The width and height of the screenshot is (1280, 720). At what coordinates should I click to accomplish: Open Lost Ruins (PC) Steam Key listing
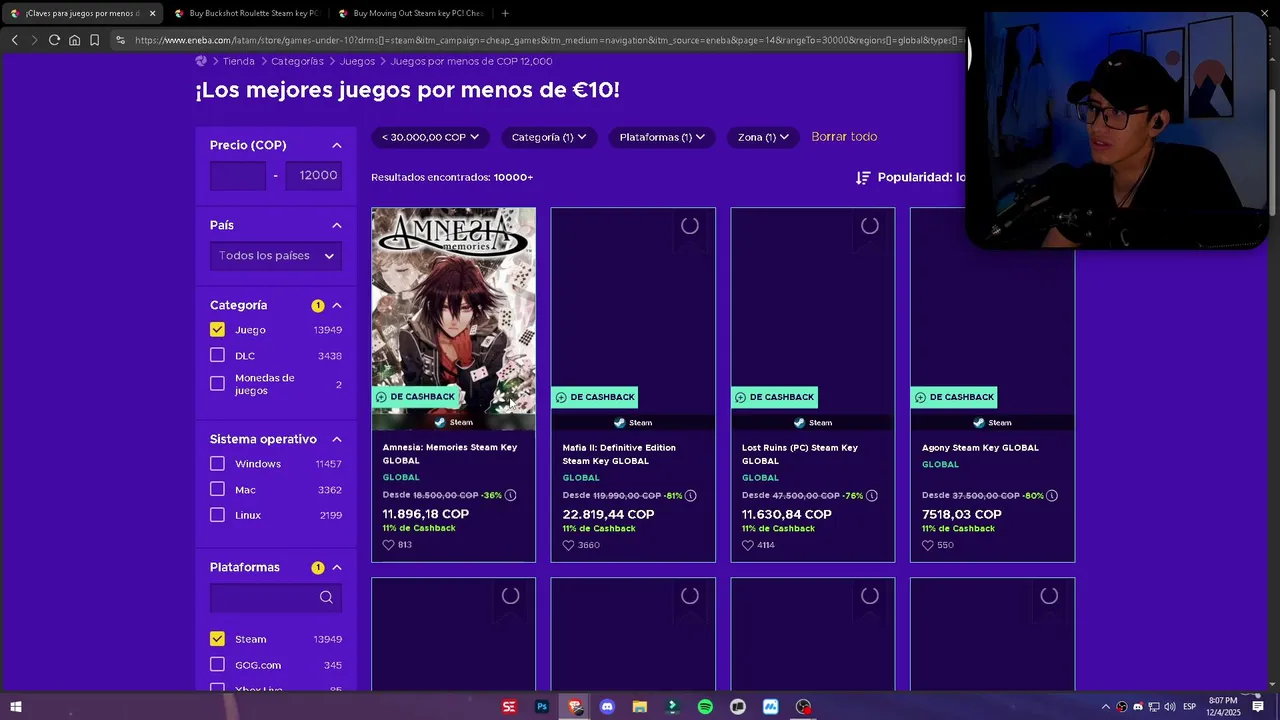[x=800, y=454]
